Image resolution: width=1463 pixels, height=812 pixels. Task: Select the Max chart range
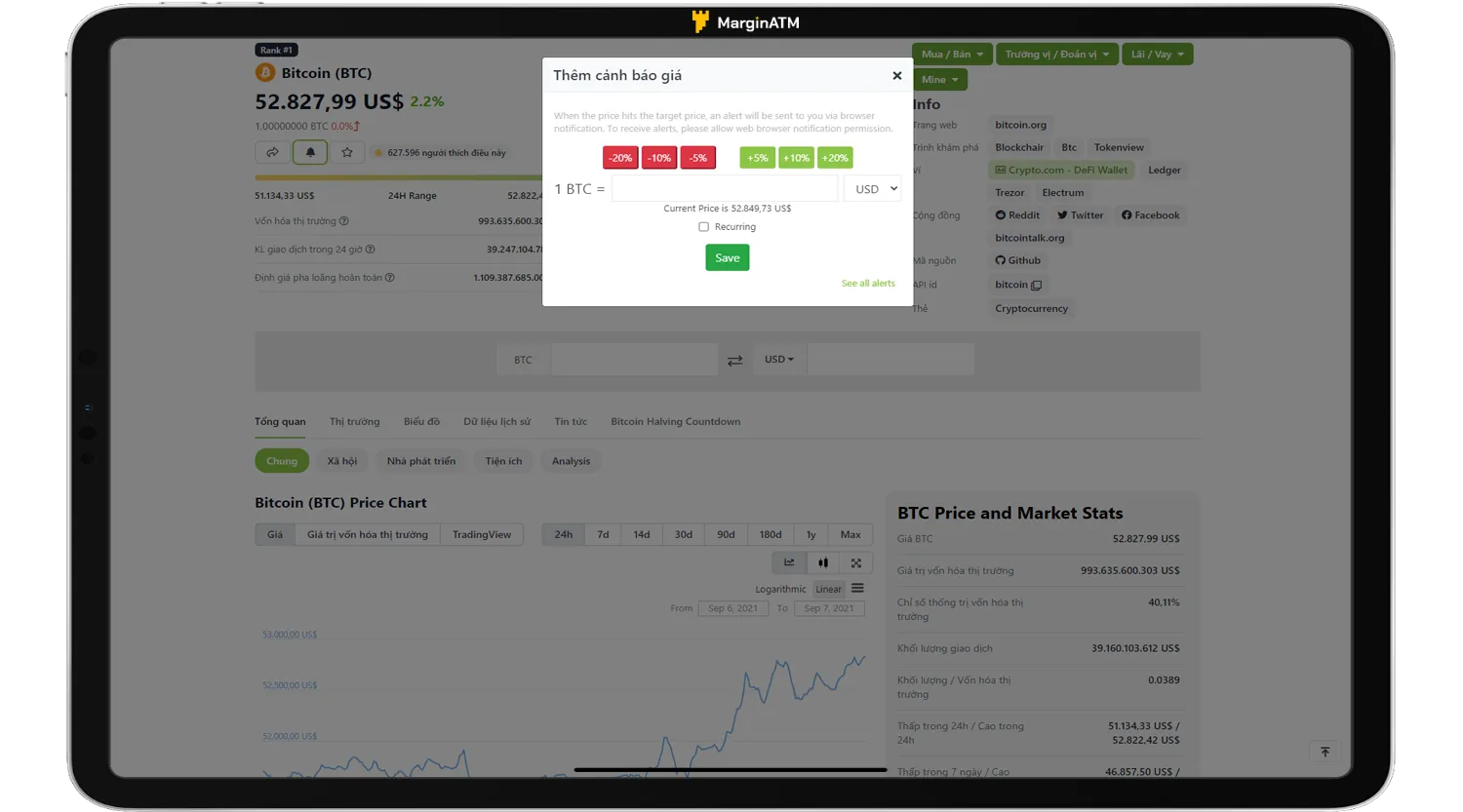point(850,534)
